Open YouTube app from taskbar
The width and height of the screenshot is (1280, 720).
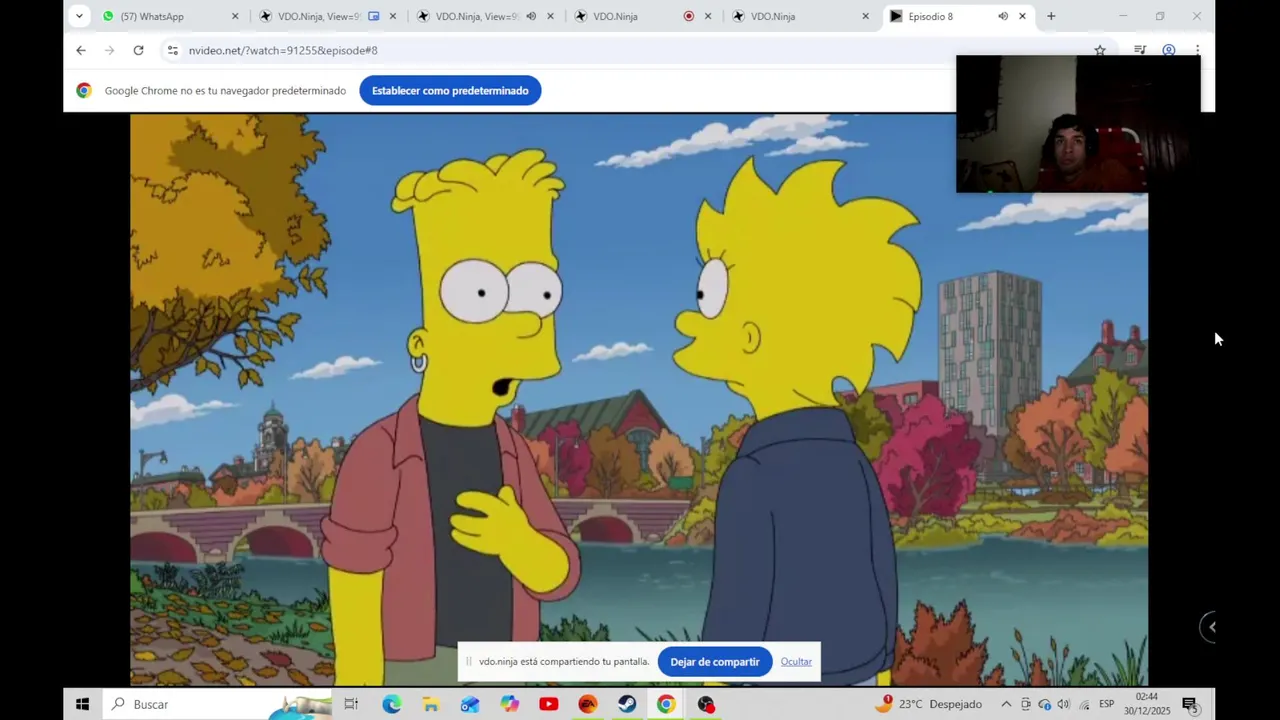point(548,704)
